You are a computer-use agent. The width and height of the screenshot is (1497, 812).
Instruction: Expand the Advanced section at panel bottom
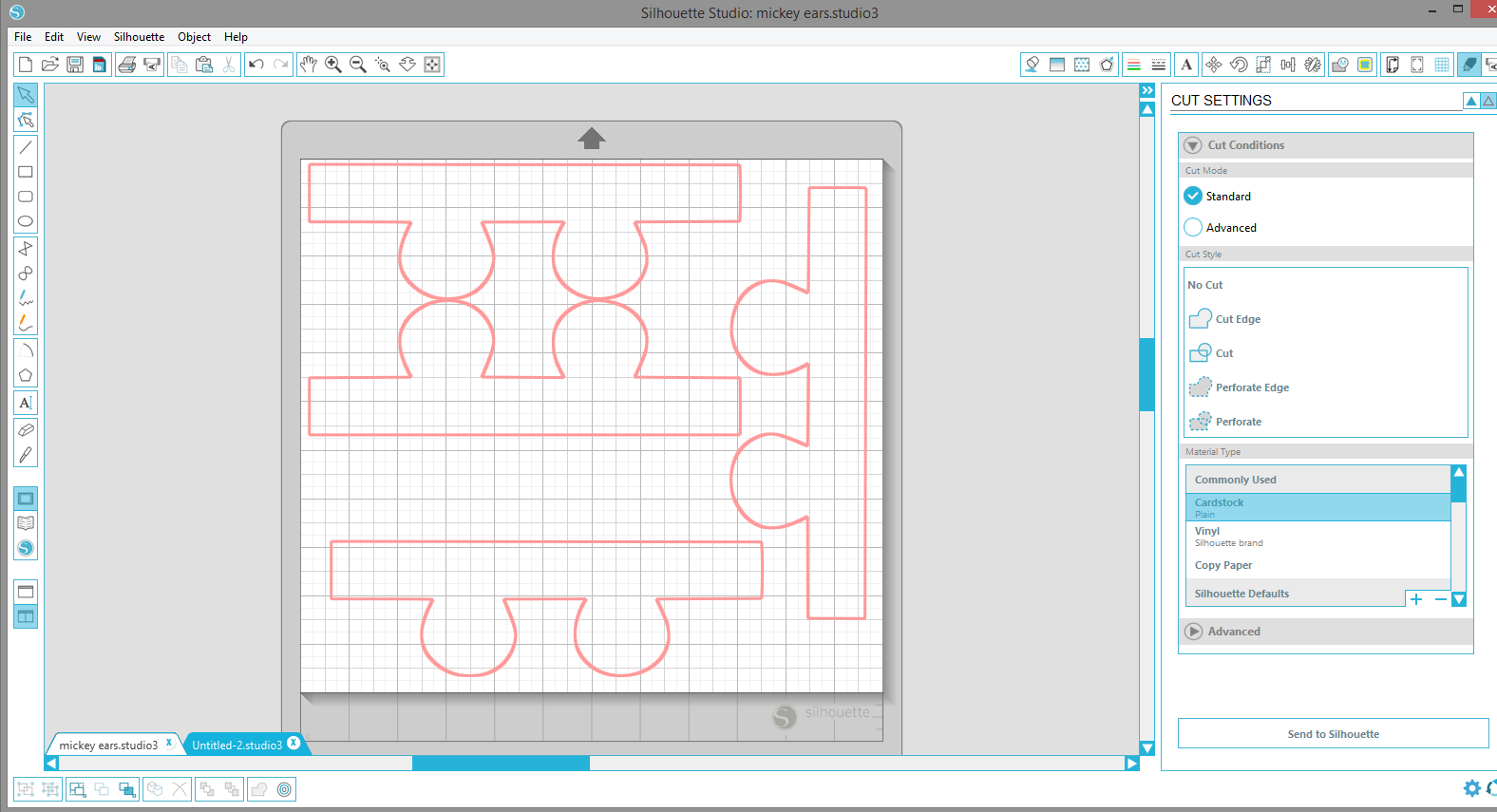pyautogui.click(x=1193, y=632)
